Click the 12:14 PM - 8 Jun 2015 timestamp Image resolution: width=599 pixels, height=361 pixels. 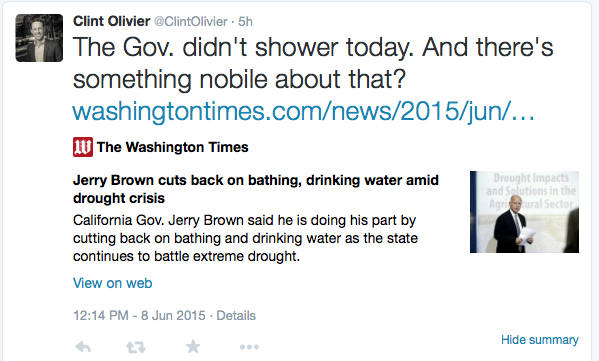pos(139,316)
